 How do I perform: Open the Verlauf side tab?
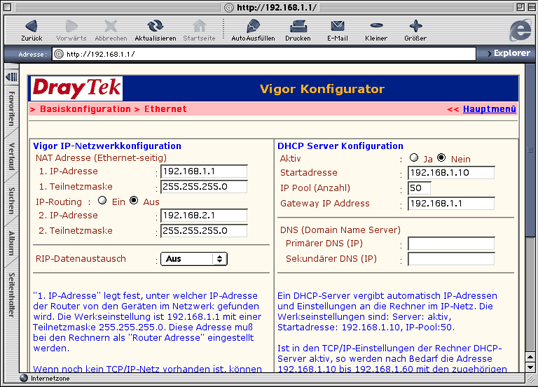11,156
